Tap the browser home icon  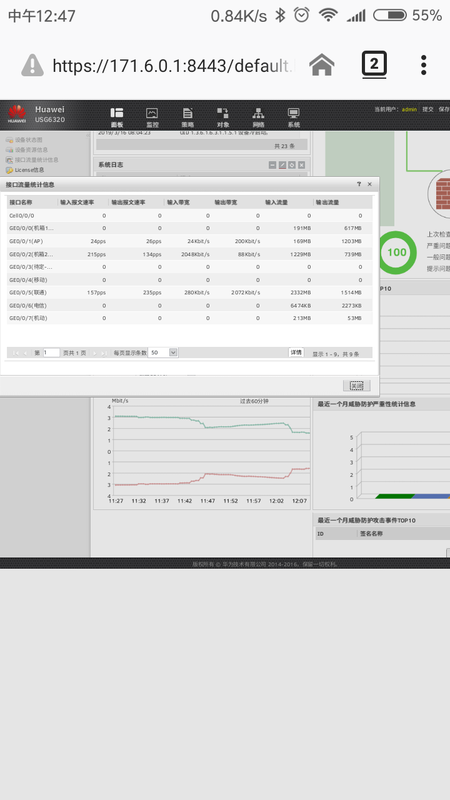(322, 65)
